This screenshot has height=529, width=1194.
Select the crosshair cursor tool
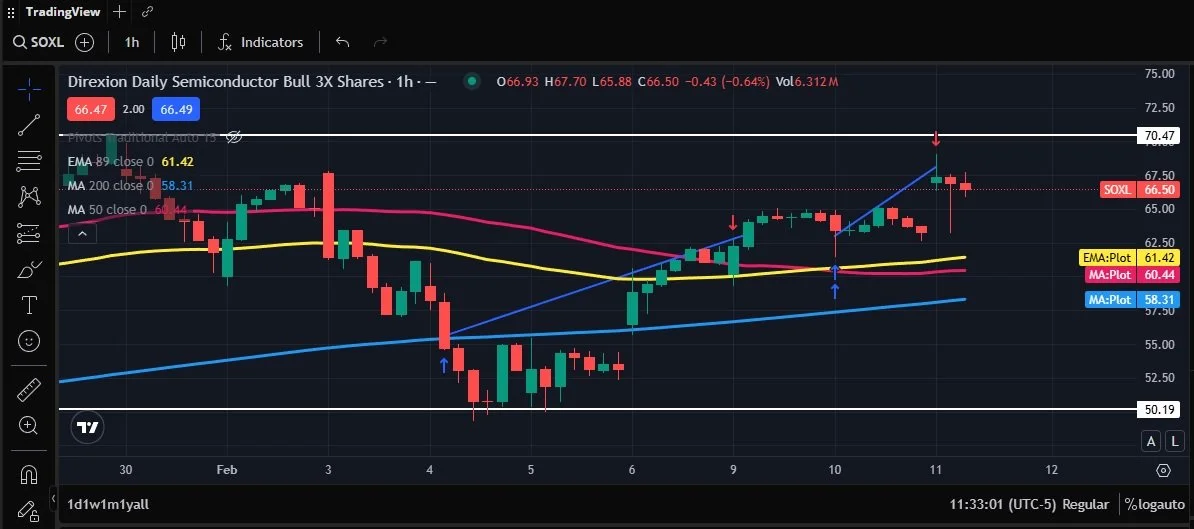[x=29, y=90]
